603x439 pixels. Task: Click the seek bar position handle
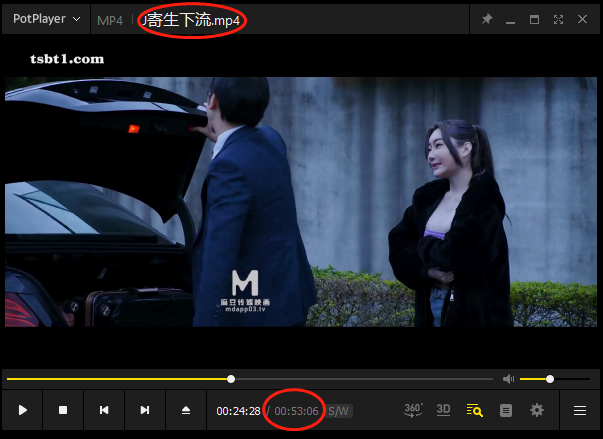pos(231,379)
